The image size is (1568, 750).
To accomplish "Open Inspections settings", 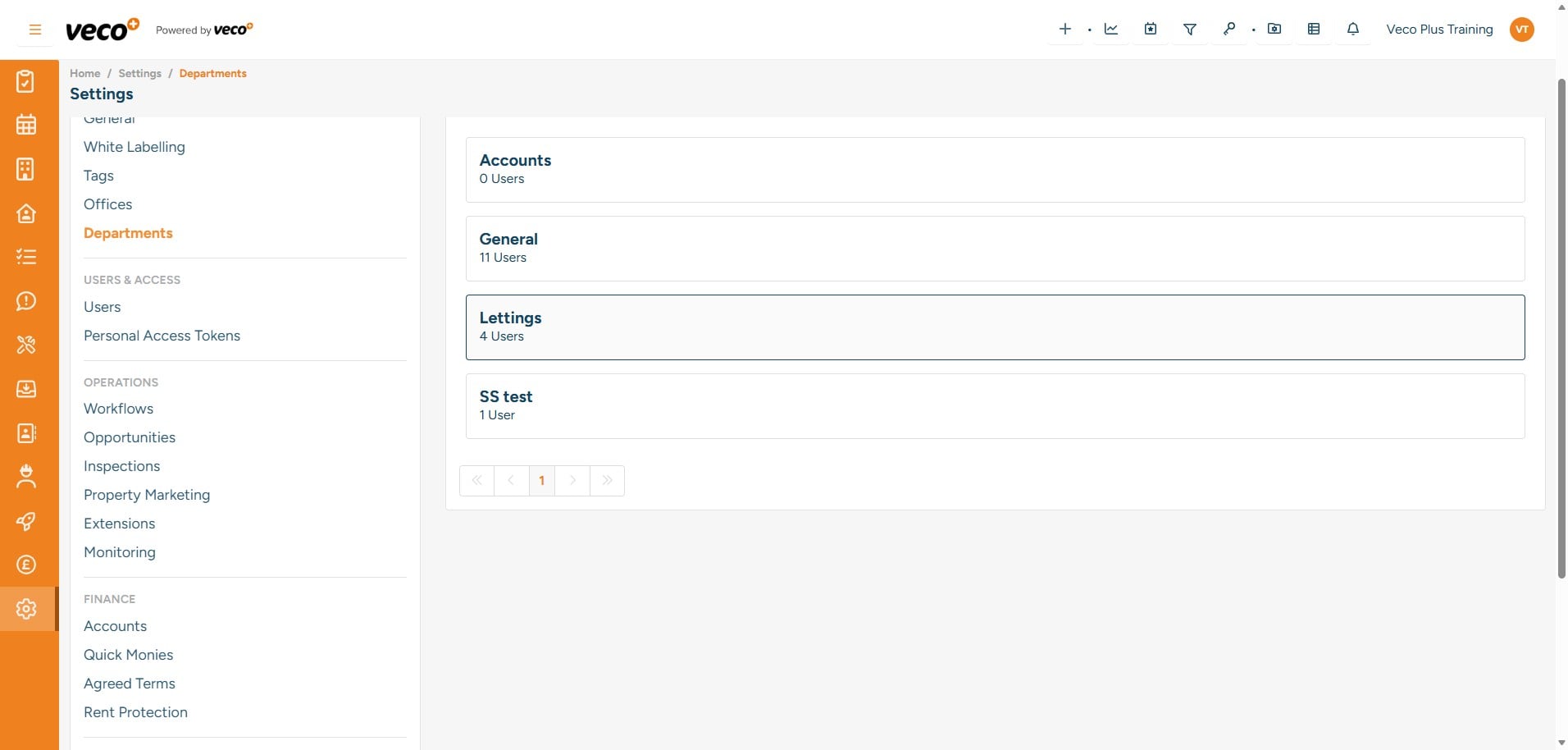I will [x=121, y=466].
